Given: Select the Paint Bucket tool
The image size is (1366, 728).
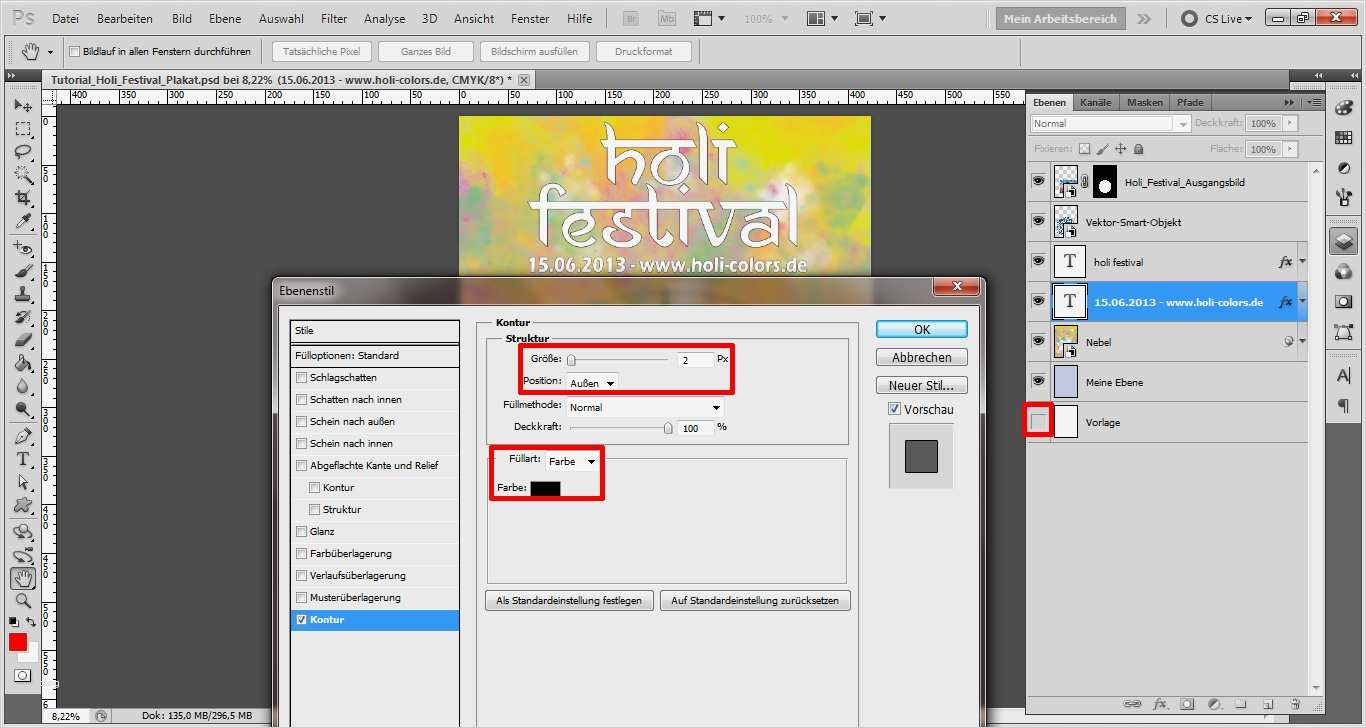Looking at the screenshot, I should click(x=23, y=363).
